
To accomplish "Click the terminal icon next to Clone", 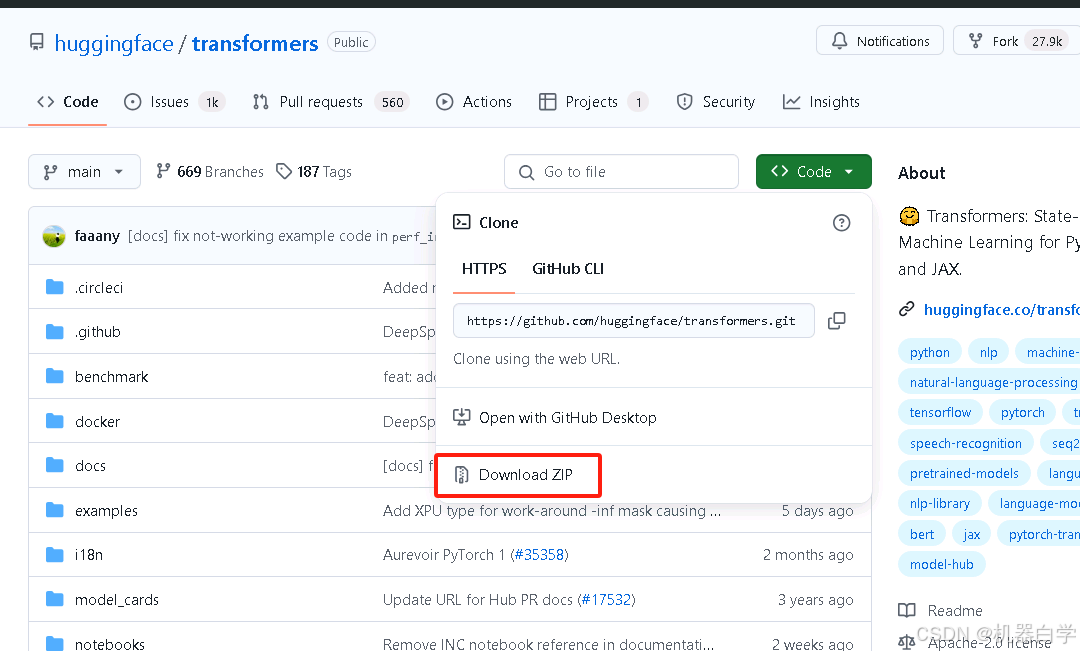I will 461,222.
